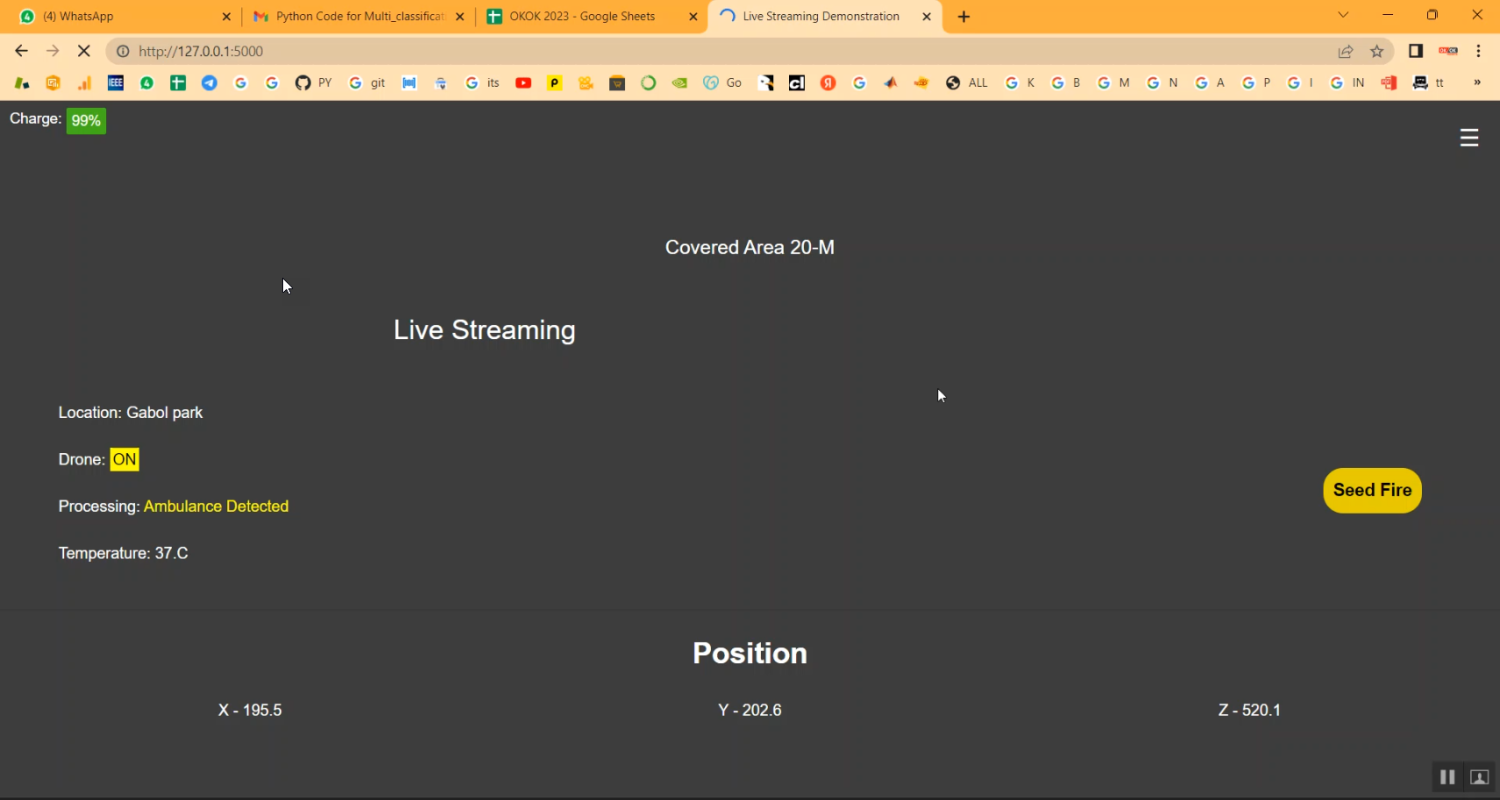Open the Google git bookmark
The image size is (1500, 800).
click(367, 83)
